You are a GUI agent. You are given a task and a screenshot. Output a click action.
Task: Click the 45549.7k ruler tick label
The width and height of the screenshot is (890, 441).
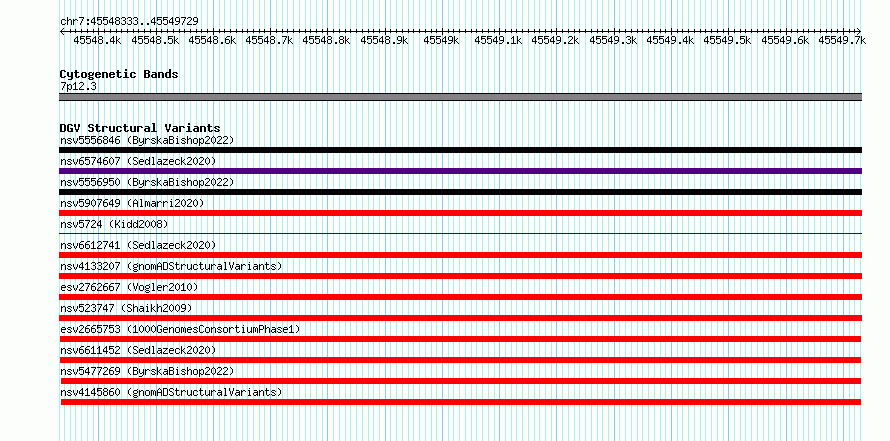842,40
